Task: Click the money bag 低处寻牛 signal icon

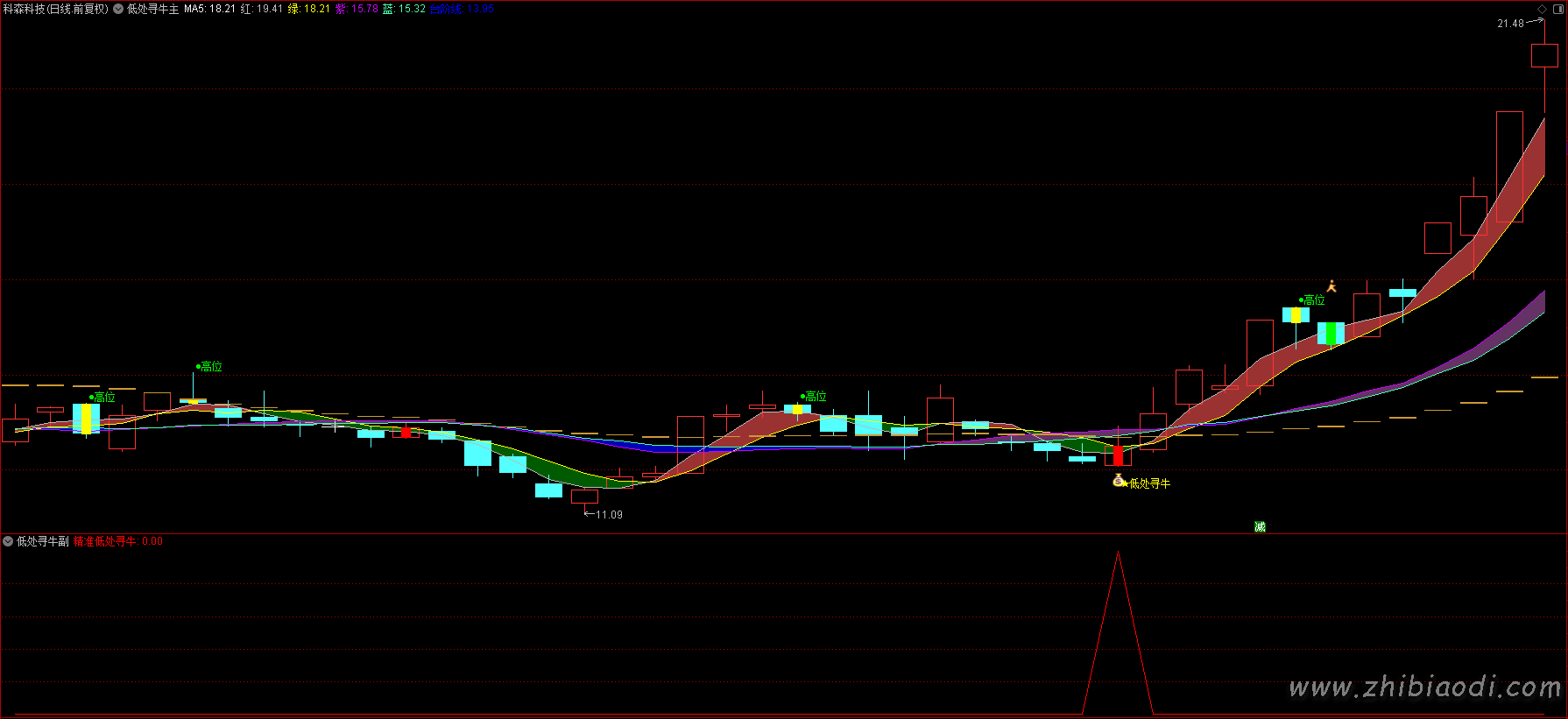Action: [x=1119, y=480]
